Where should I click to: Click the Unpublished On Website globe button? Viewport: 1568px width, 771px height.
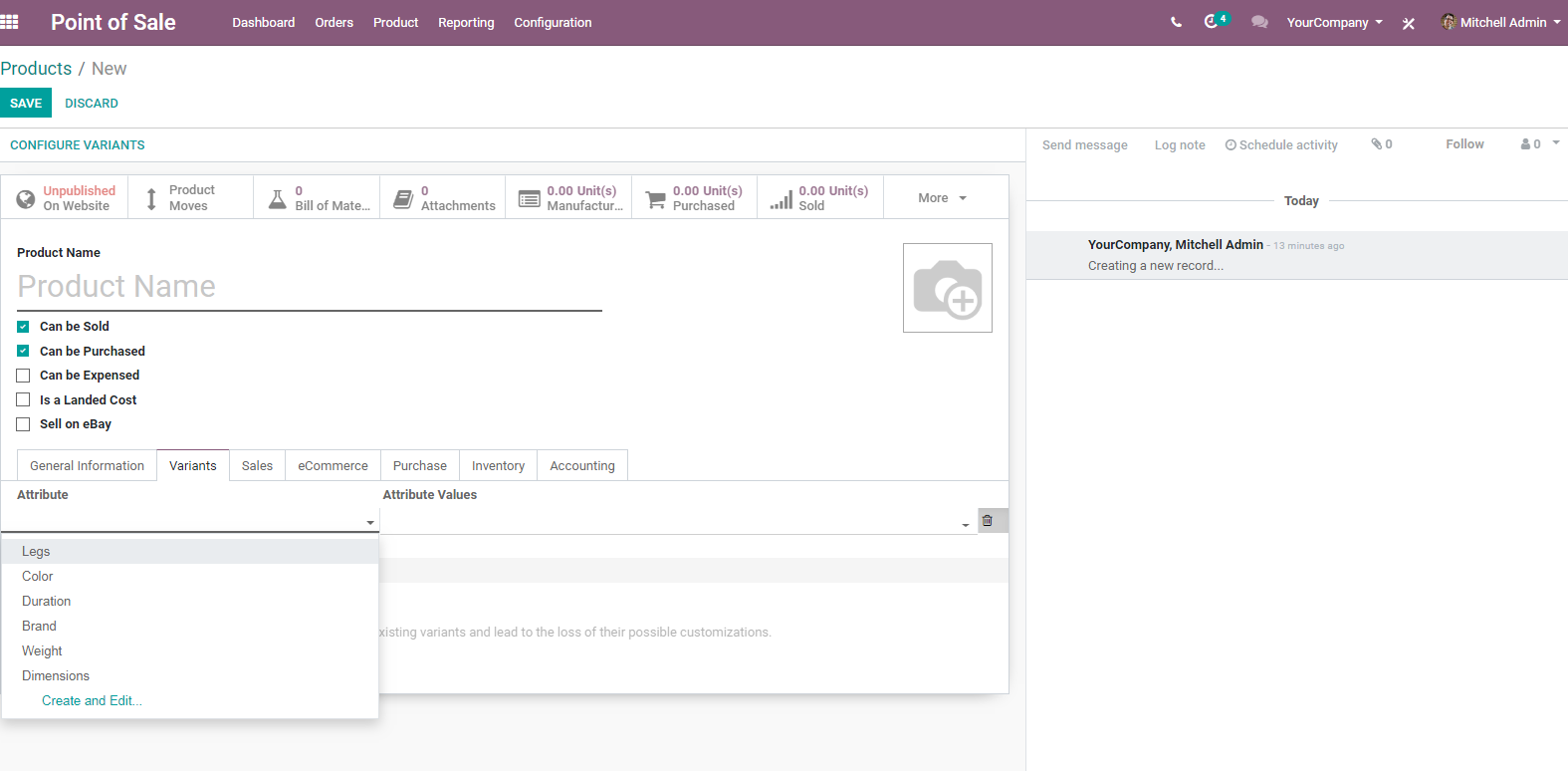point(65,198)
